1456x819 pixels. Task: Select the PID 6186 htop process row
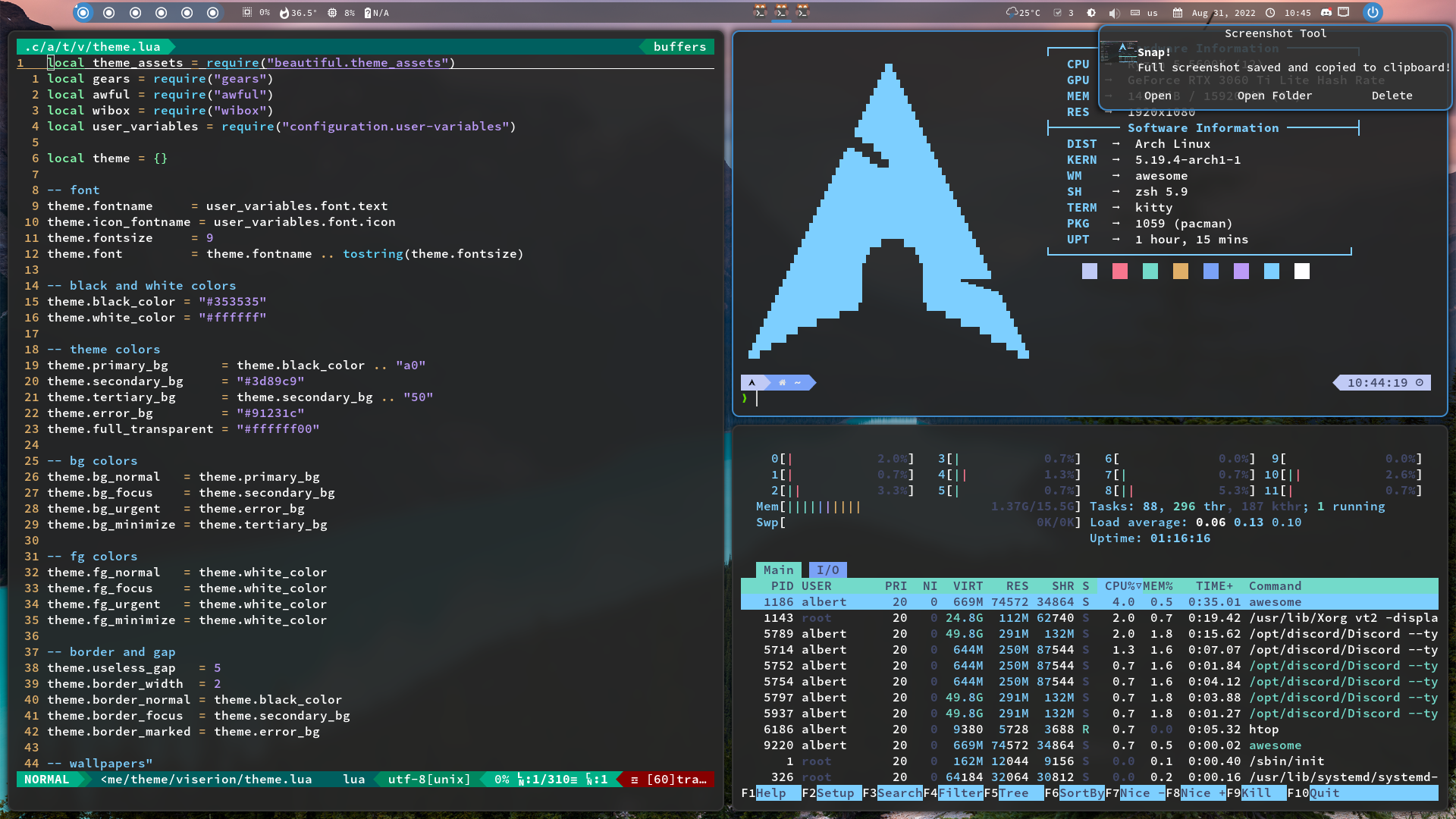pyautogui.click(x=1089, y=729)
